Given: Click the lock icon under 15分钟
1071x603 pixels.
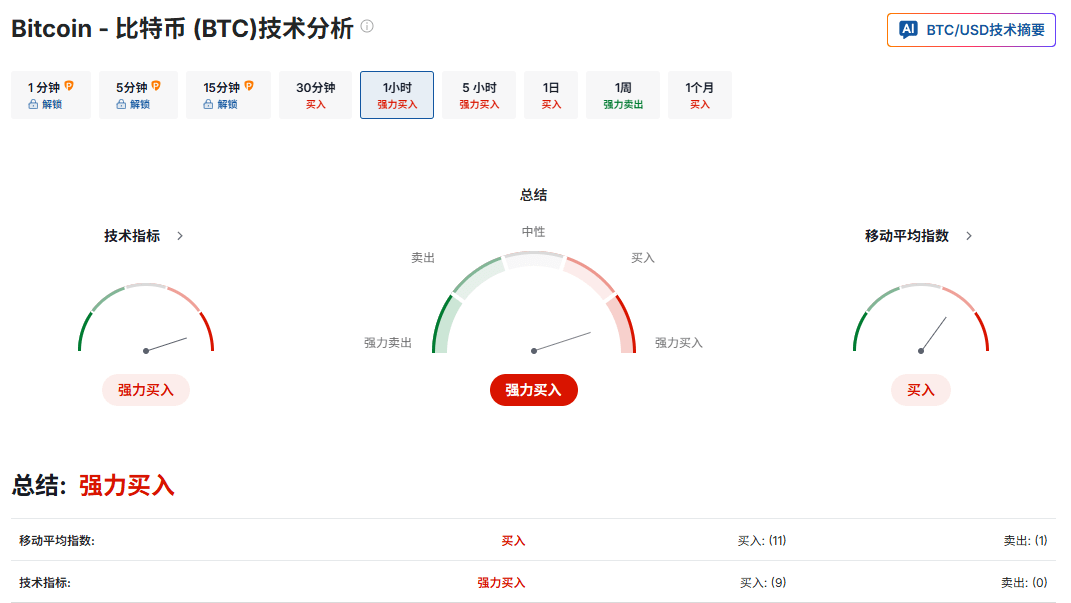Looking at the screenshot, I should [208, 104].
